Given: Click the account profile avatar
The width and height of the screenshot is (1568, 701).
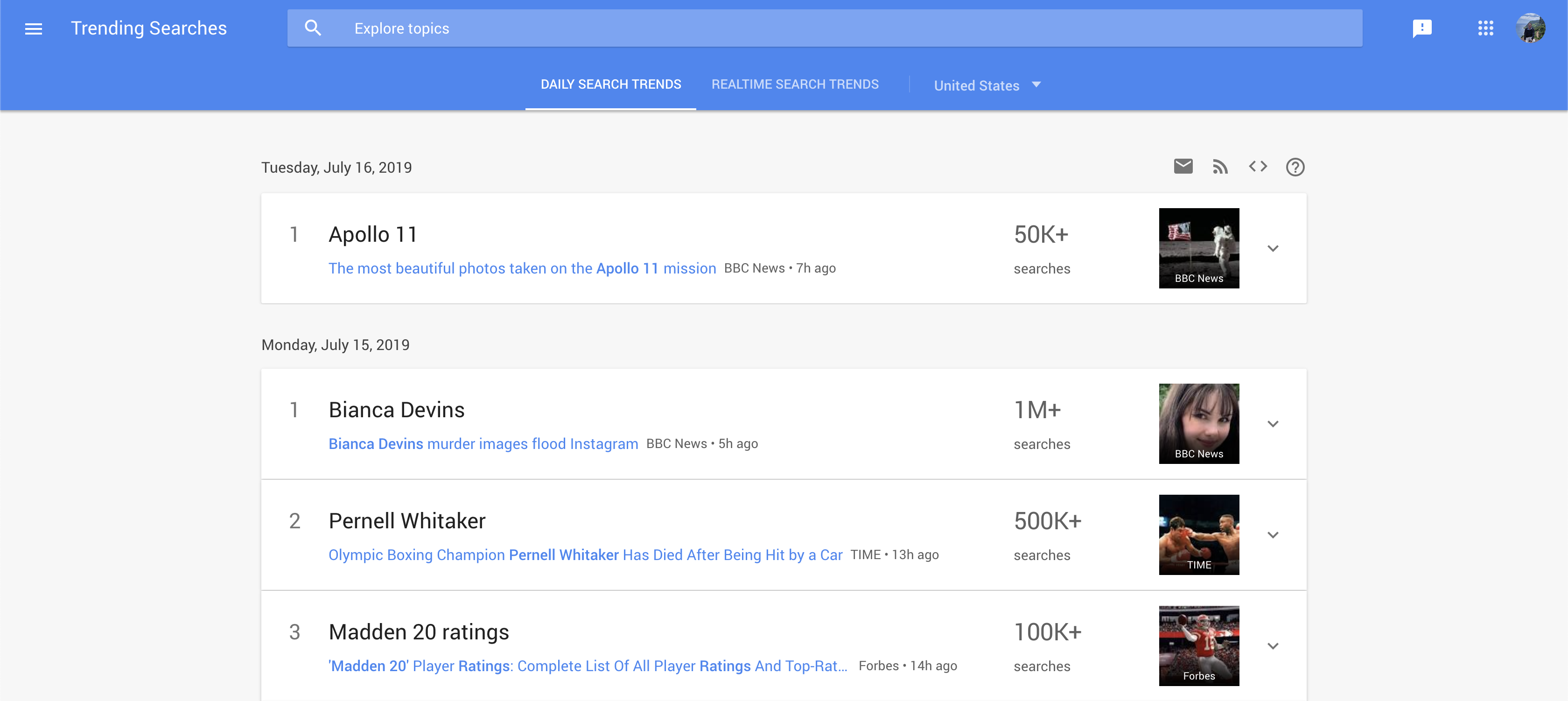Looking at the screenshot, I should coord(1530,28).
